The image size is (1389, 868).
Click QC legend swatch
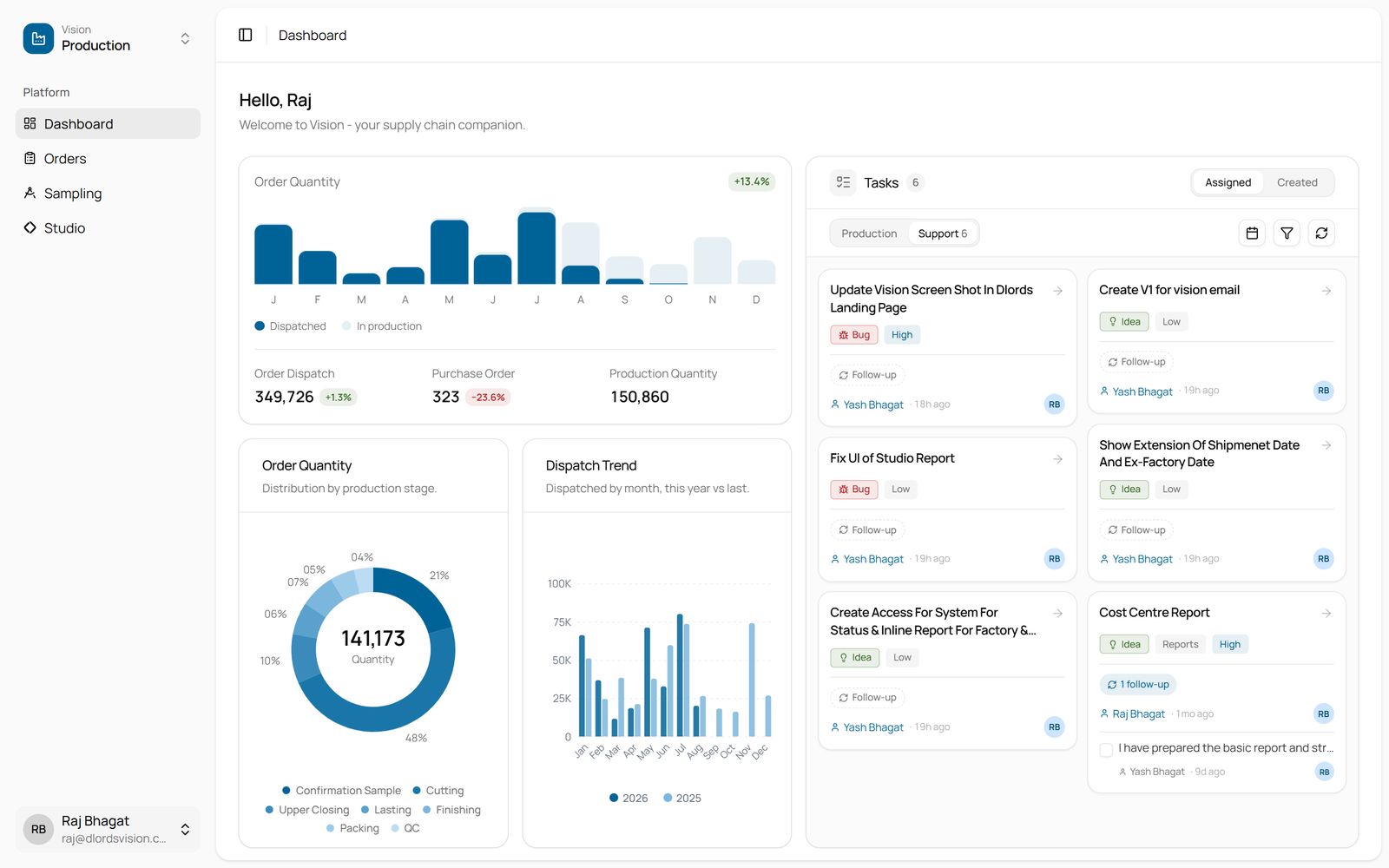[x=395, y=828]
